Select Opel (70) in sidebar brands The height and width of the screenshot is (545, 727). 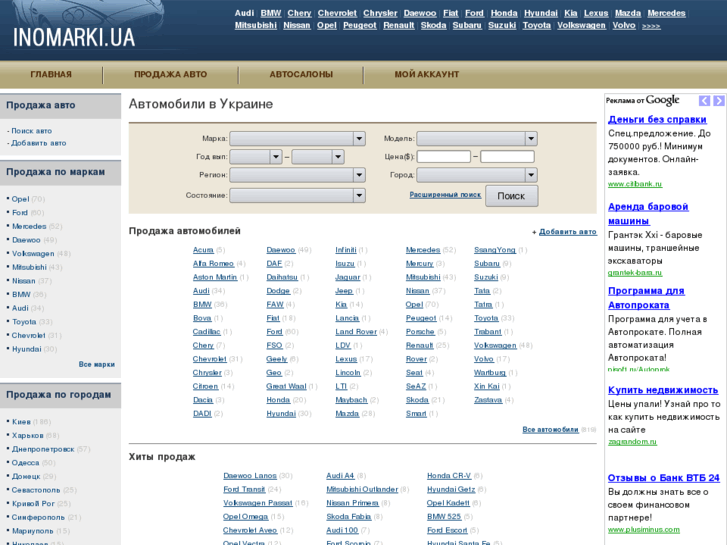click(x=20, y=199)
